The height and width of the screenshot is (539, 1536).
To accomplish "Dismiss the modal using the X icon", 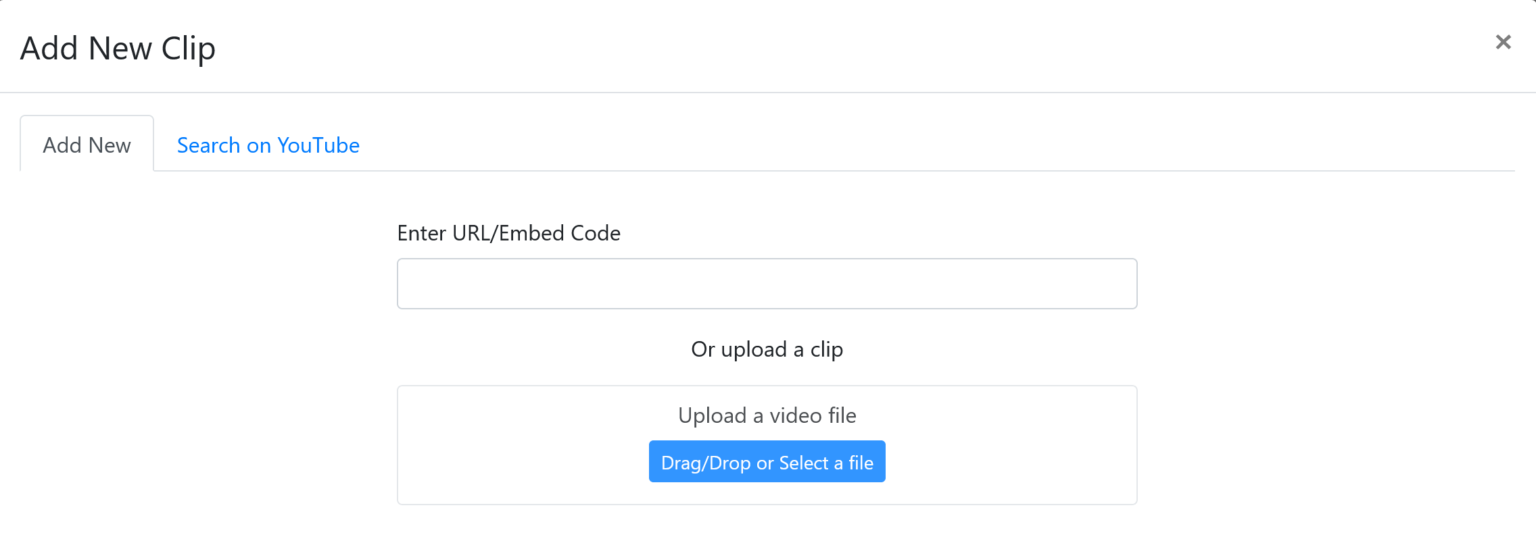I will coord(1502,42).
